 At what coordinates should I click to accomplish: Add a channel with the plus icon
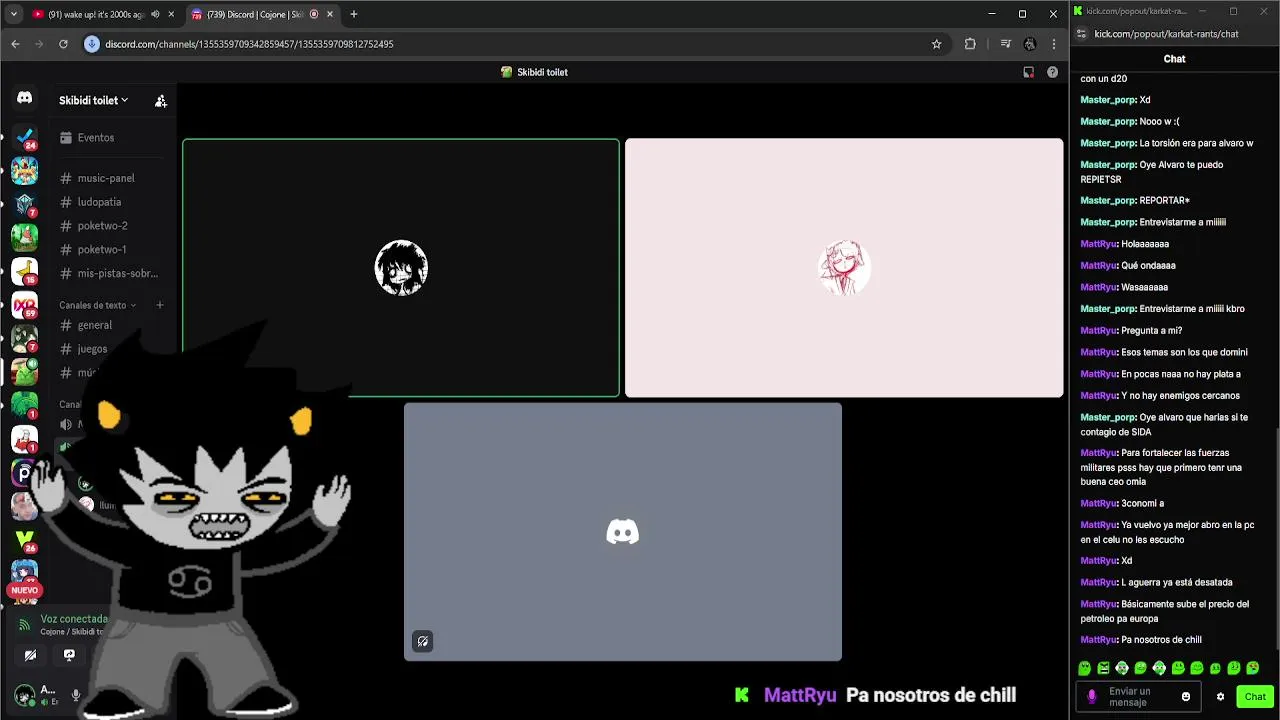(160, 305)
